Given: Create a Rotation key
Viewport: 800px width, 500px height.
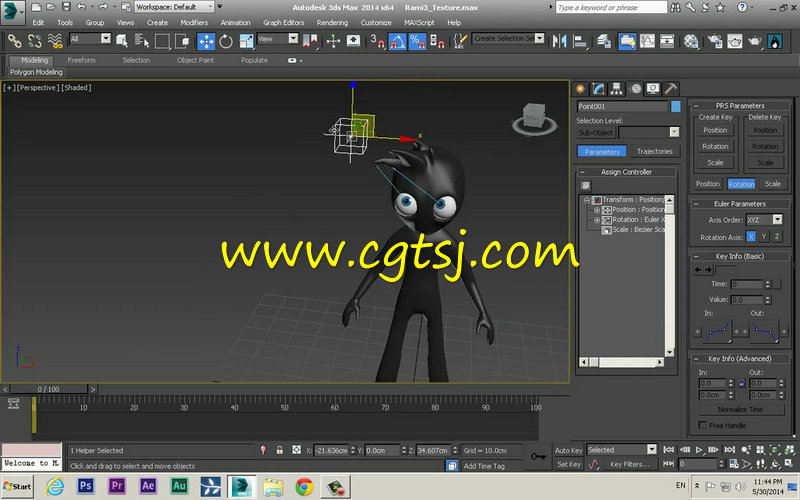Looking at the screenshot, I should tap(715, 146).
